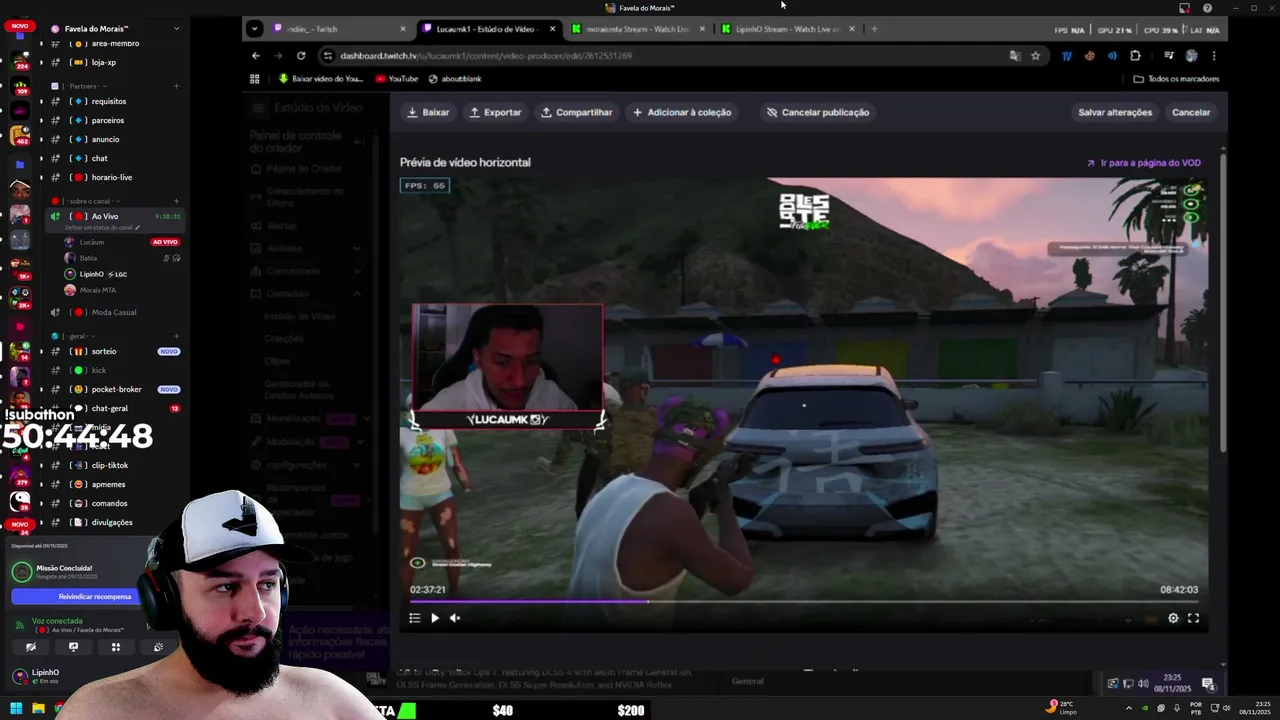Open the YouTube bookmark
Image resolution: width=1280 pixels, height=720 pixels.
[x=397, y=79]
